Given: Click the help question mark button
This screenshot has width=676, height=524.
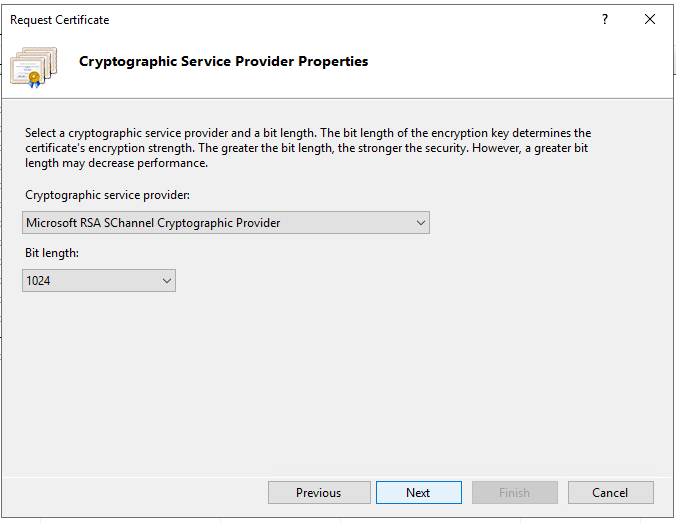Looking at the screenshot, I should click(605, 19).
